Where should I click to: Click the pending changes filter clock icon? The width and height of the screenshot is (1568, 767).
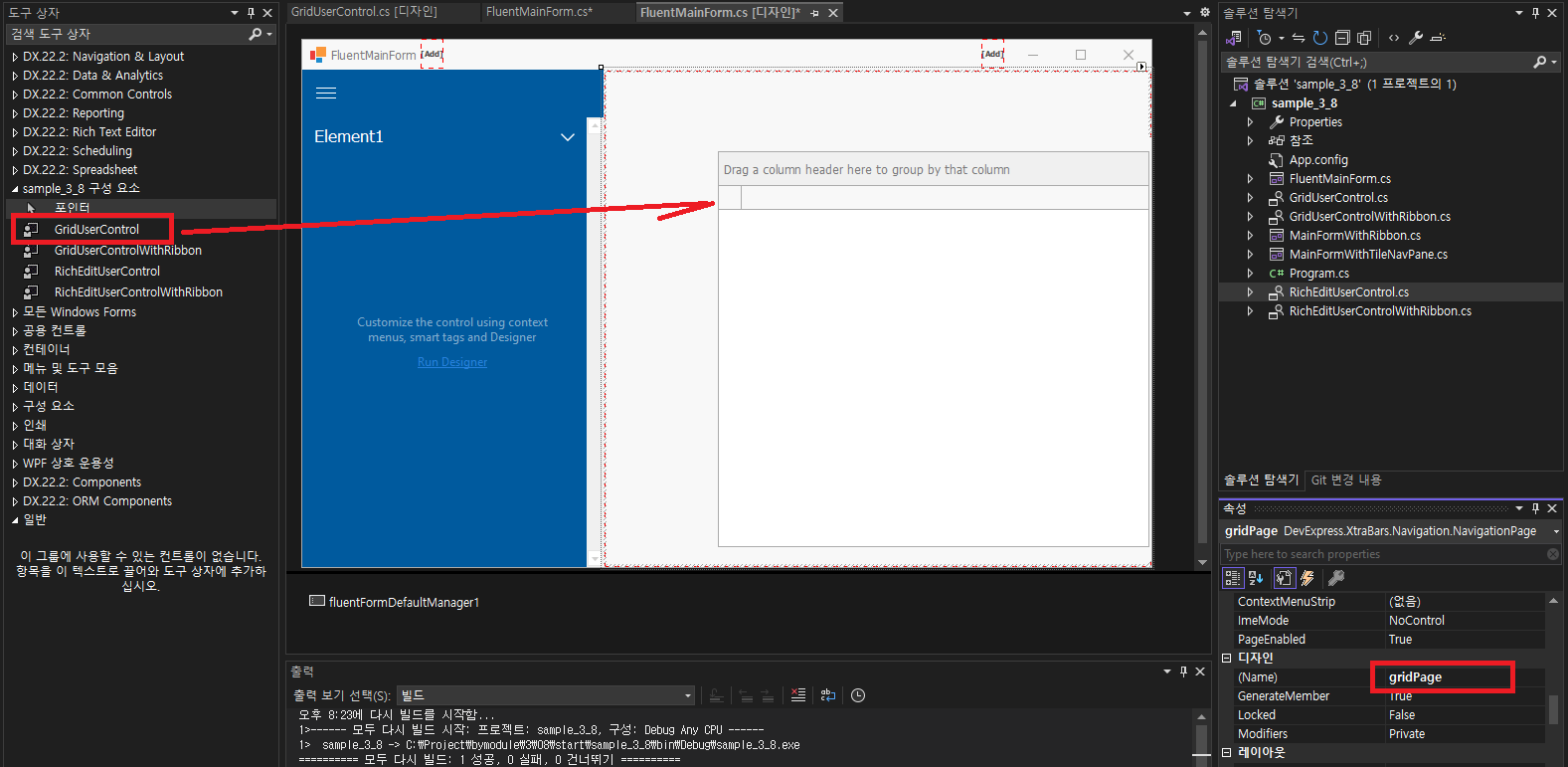coord(1264,38)
